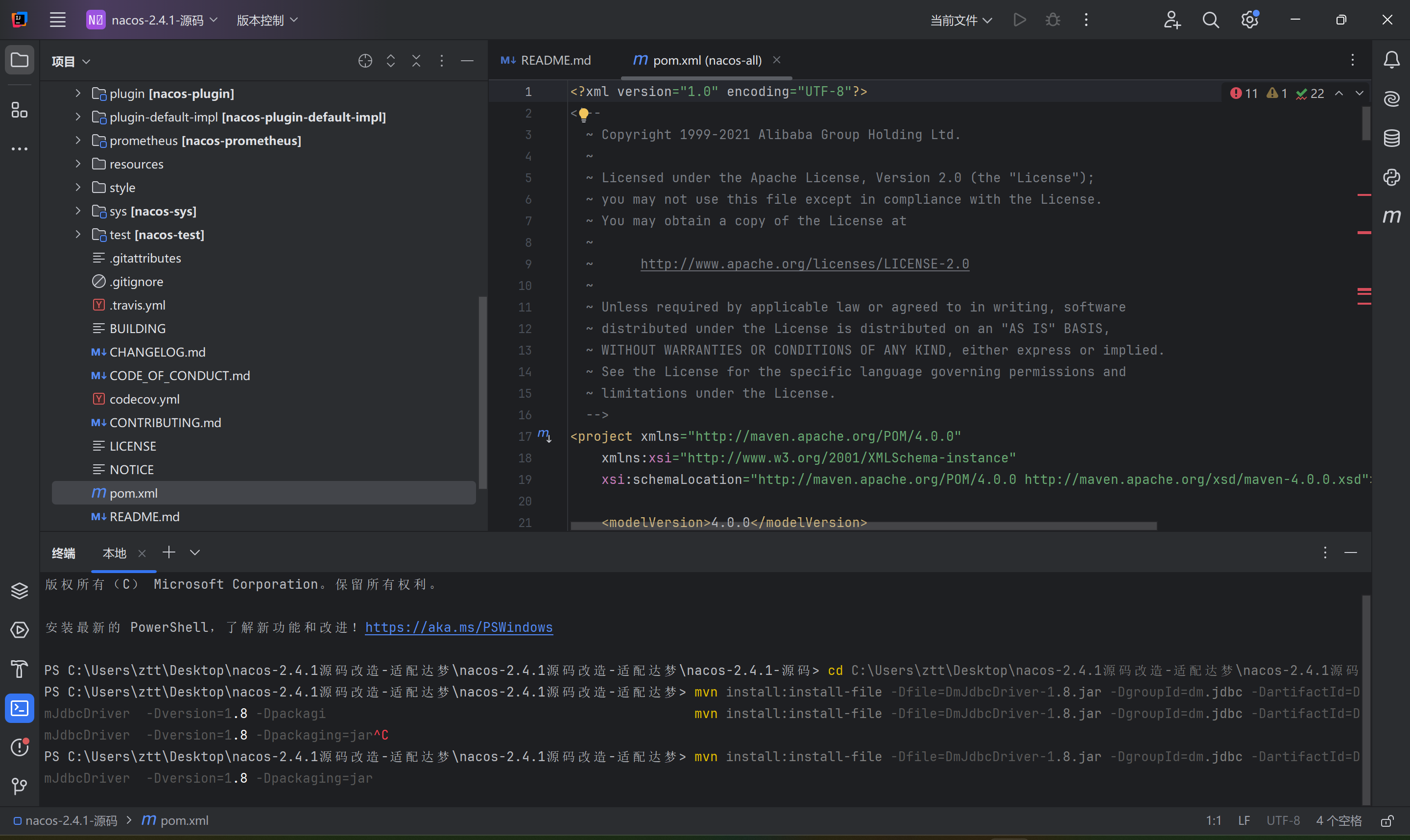The width and height of the screenshot is (1410, 840).
Task: Toggle the Terminal tool window button
Action: pos(19,708)
